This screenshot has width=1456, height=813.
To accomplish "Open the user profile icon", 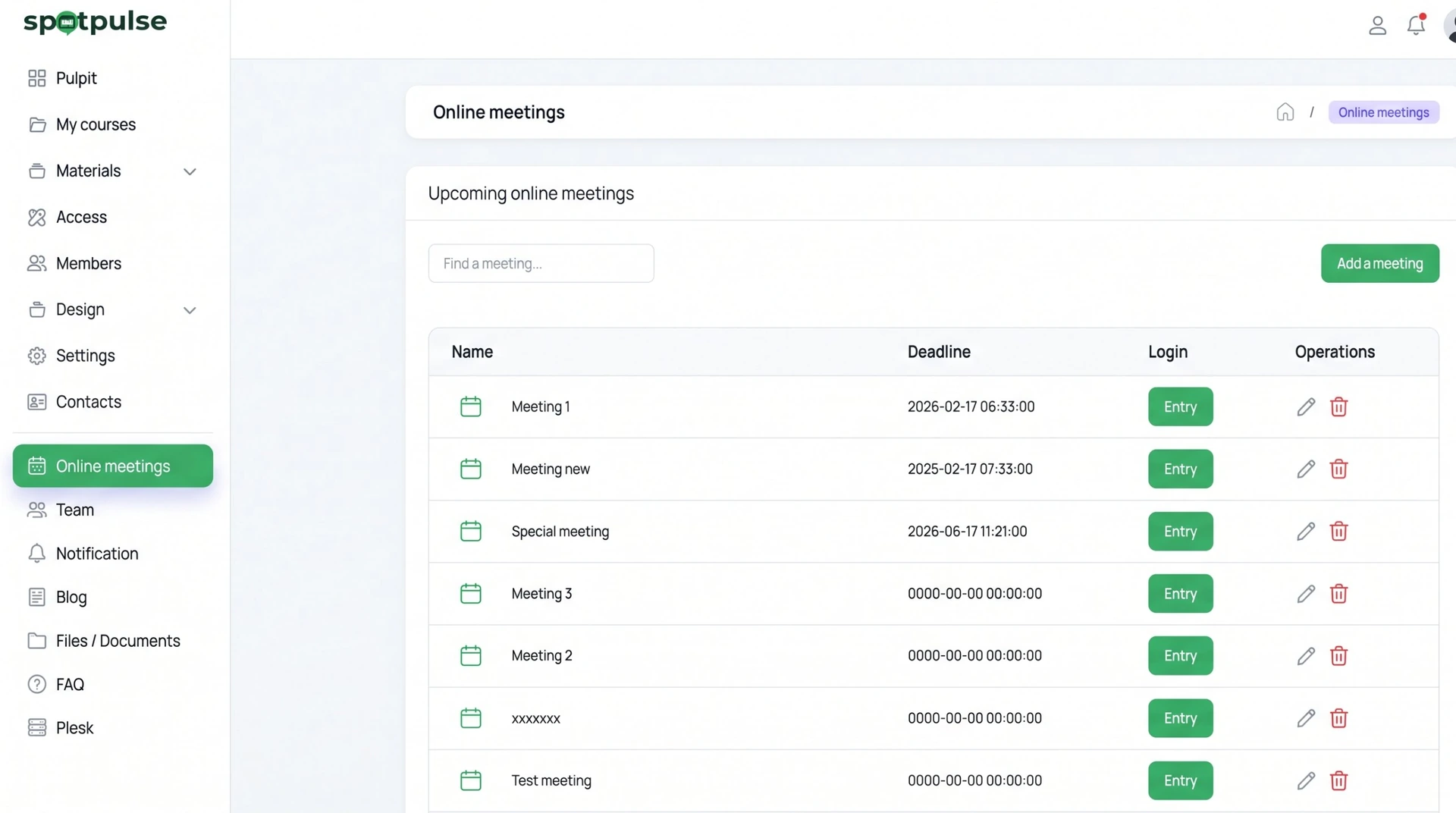I will (x=1377, y=26).
